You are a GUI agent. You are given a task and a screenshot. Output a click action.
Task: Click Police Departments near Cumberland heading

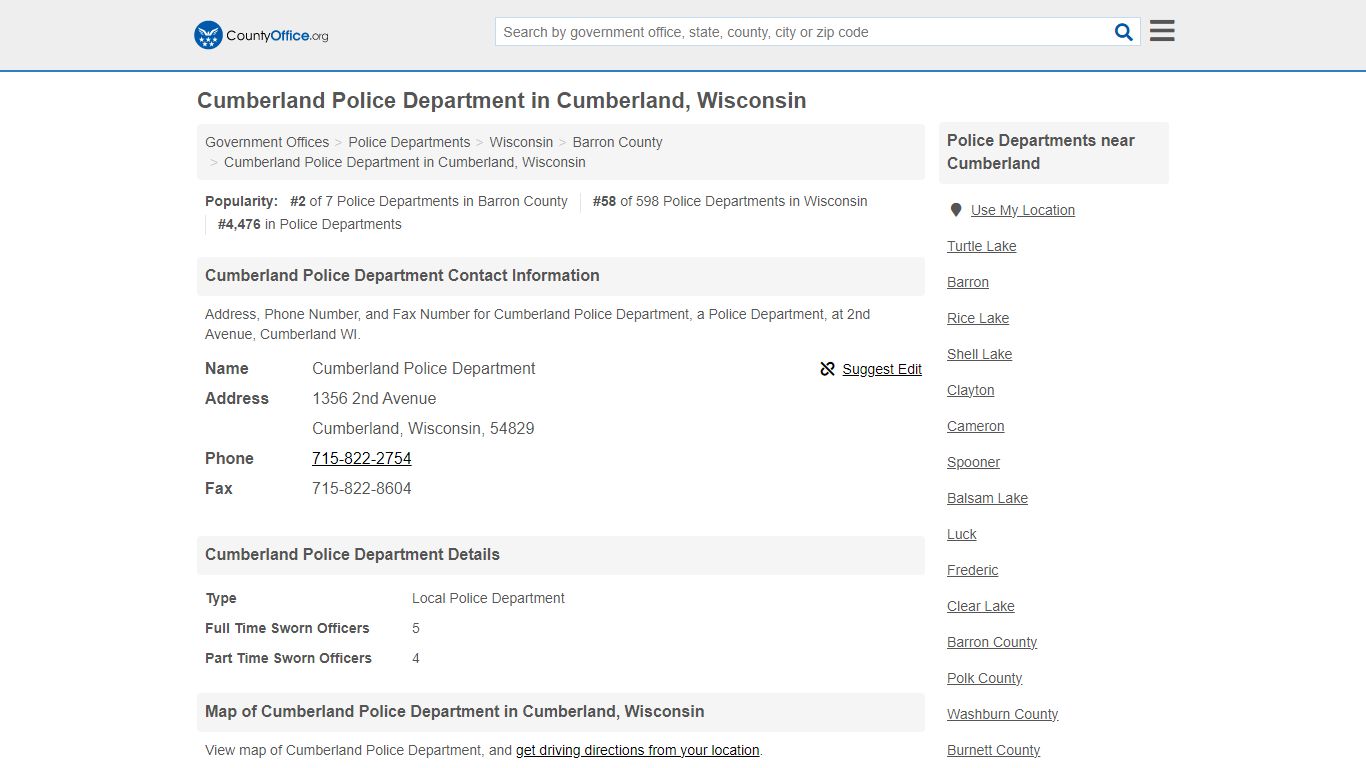pyautogui.click(x=1041, y=152)
